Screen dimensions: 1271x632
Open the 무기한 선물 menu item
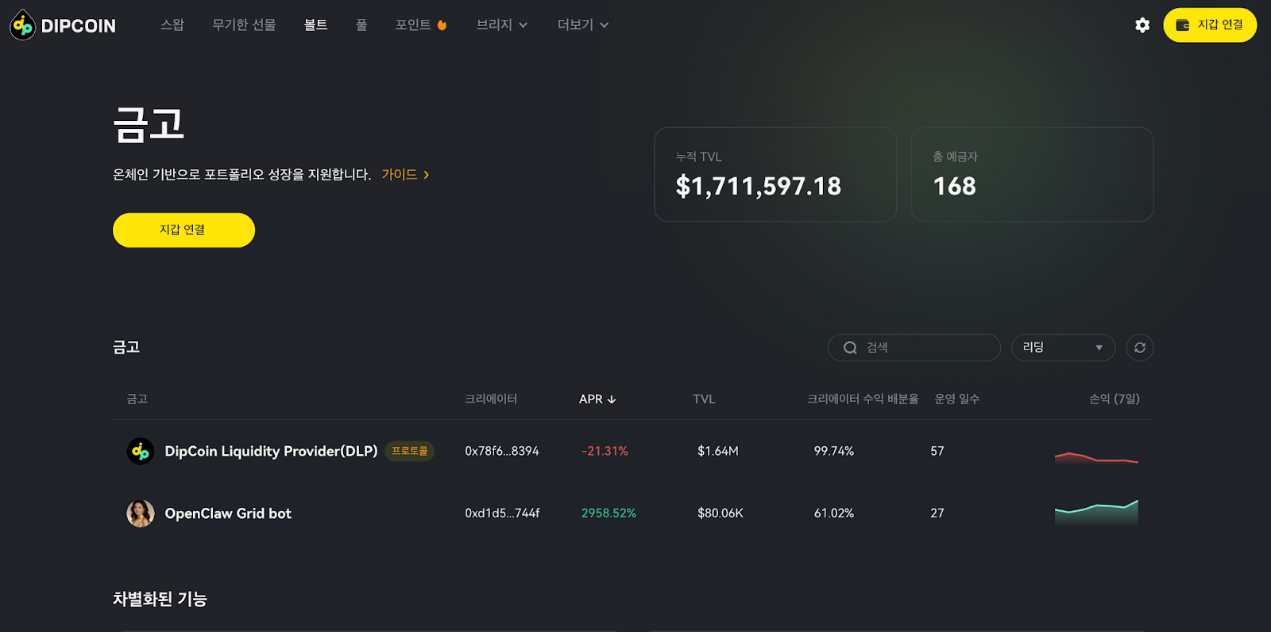coord(243,25)
